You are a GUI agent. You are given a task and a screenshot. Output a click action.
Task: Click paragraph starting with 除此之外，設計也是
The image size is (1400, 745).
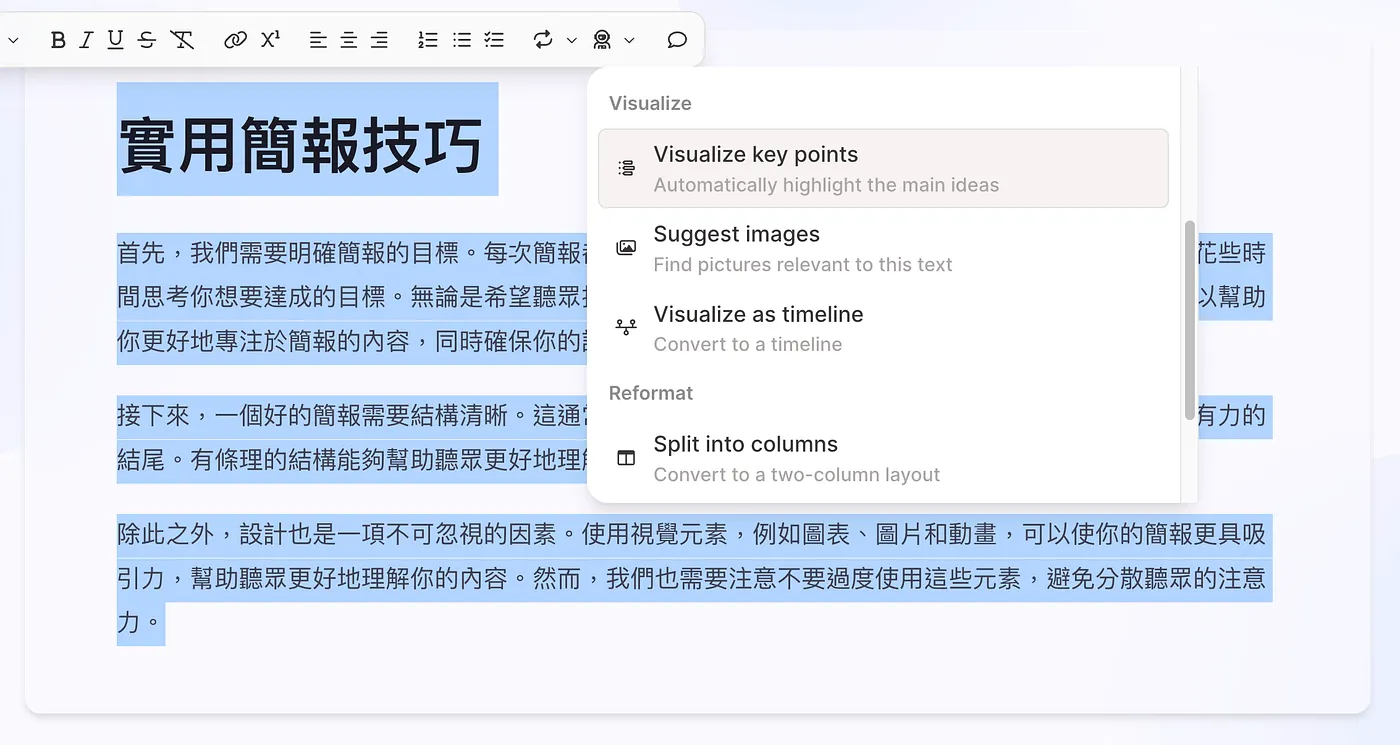(x=694, y=578)
